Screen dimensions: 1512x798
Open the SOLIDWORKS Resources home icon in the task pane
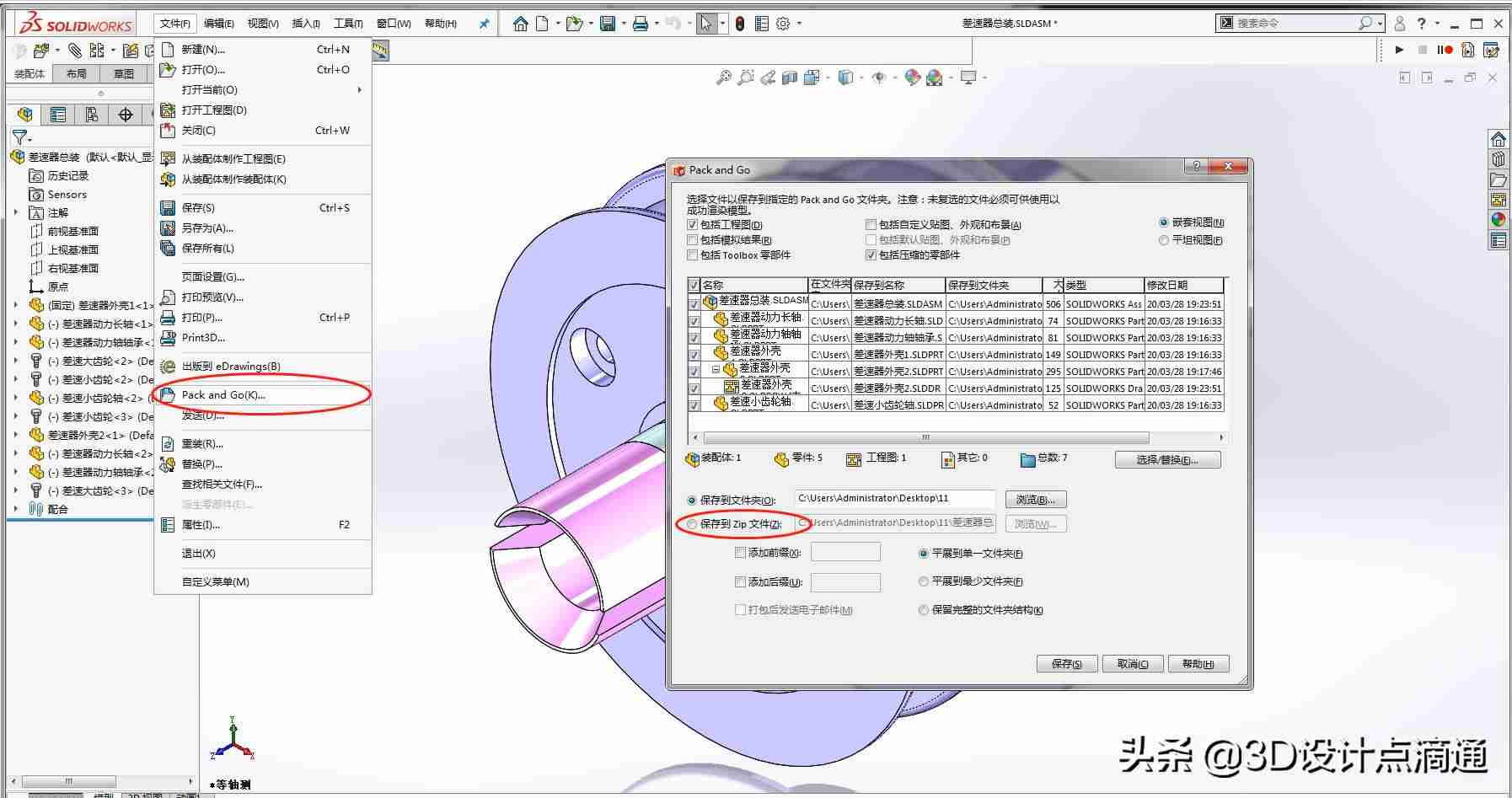1499,139
